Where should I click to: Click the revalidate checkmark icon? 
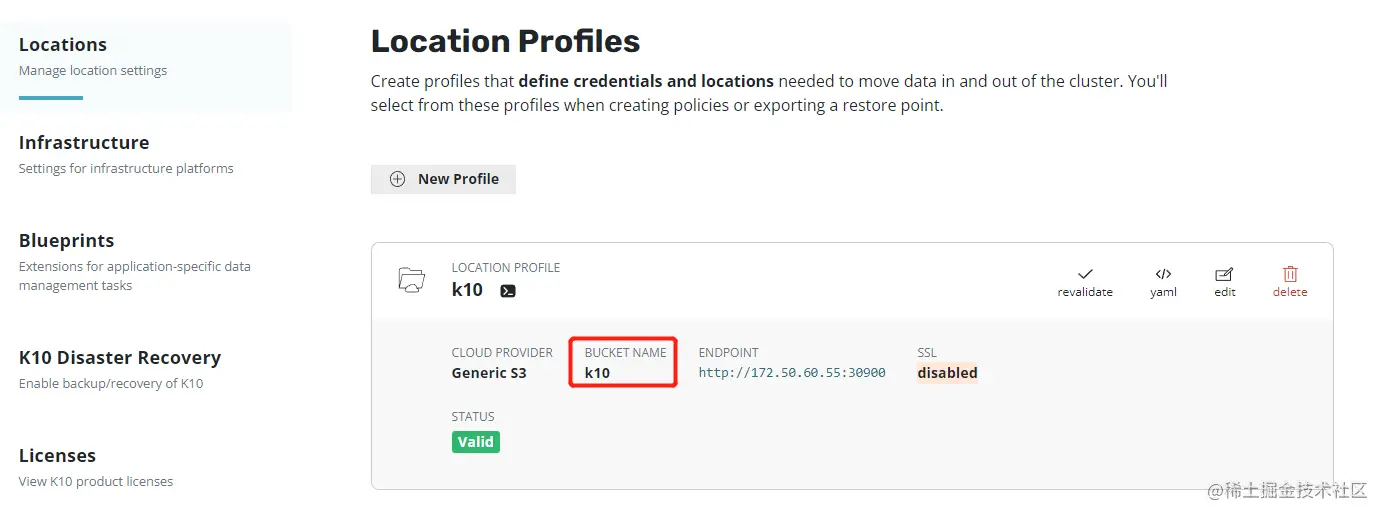[x=1085, y=273]
